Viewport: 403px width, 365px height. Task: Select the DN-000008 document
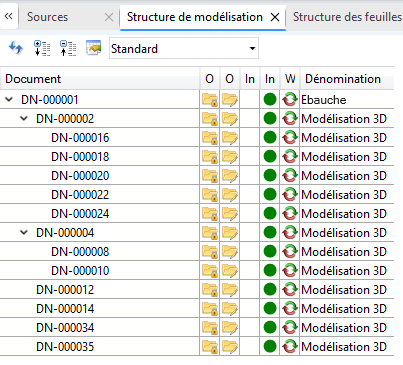(x=80, y=252)
